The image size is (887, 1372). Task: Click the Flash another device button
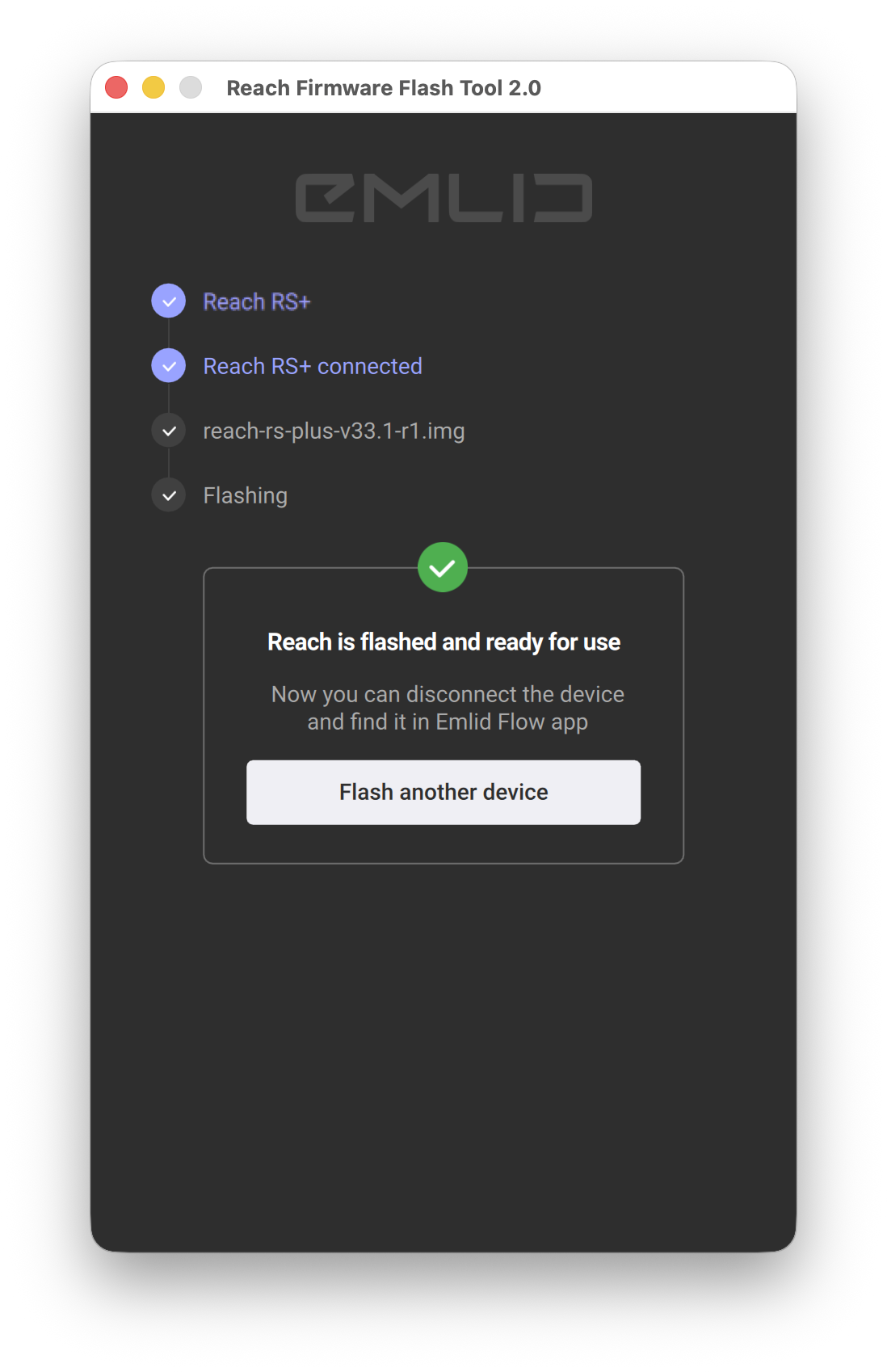tap(443, 792)
